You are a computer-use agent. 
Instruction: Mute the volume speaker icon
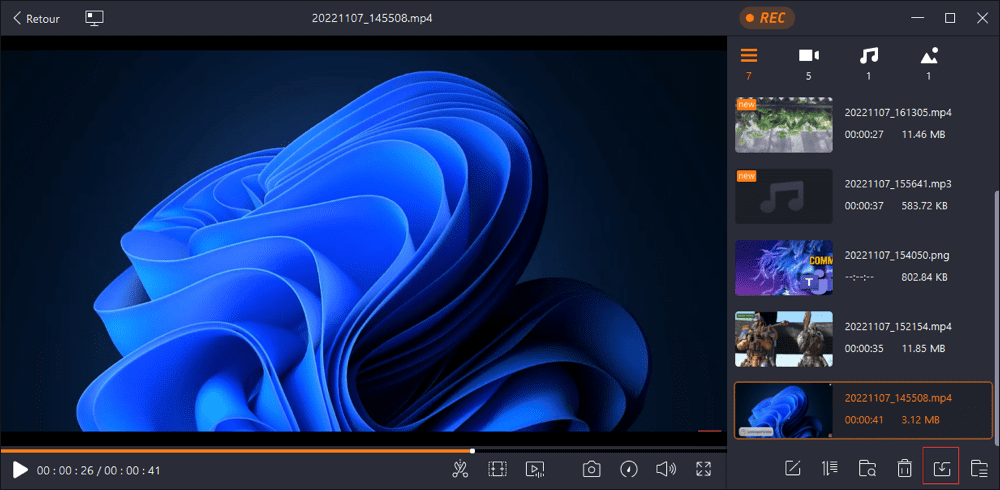click(x=666, y=470)
